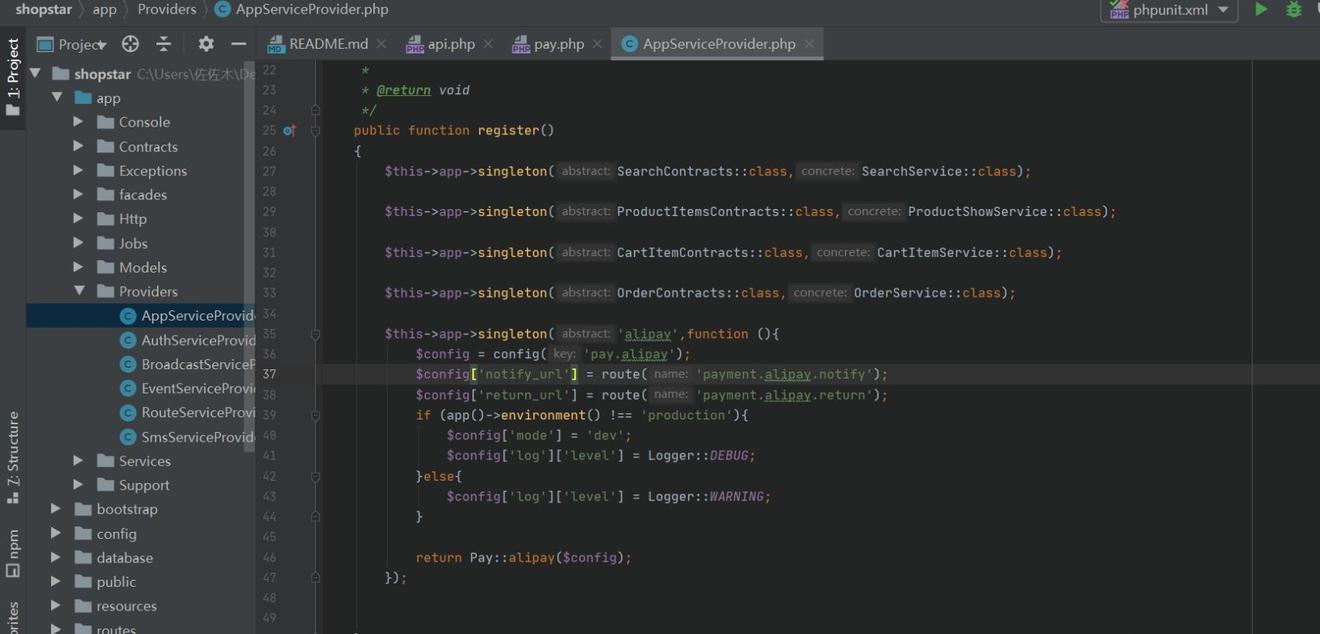Click the Debug bug icon

click(x=1294, y=9)
